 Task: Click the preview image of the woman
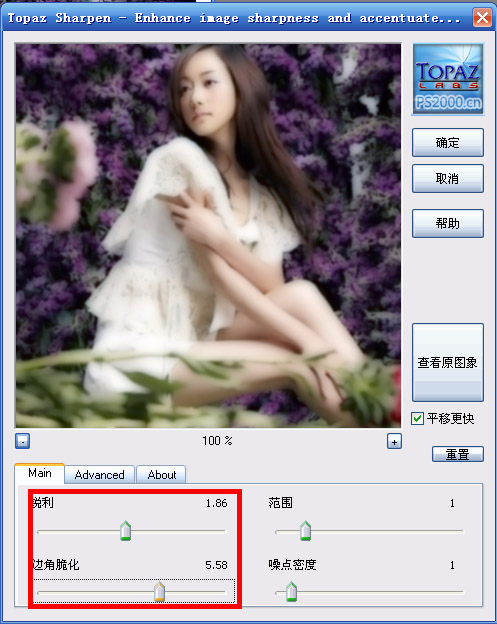pyautogui.click(x=208, y=236)
